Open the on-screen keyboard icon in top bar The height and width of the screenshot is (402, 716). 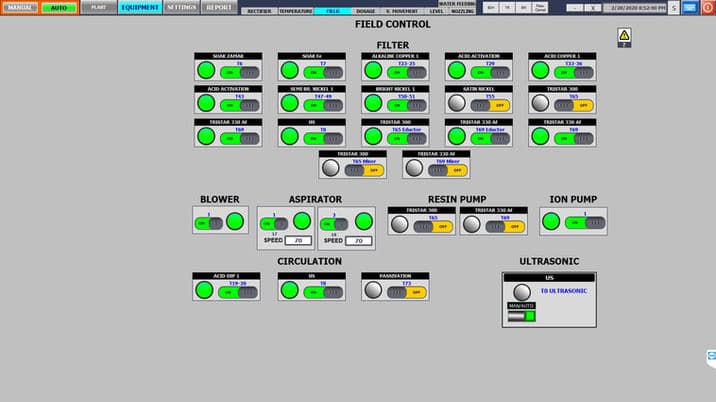690,7
